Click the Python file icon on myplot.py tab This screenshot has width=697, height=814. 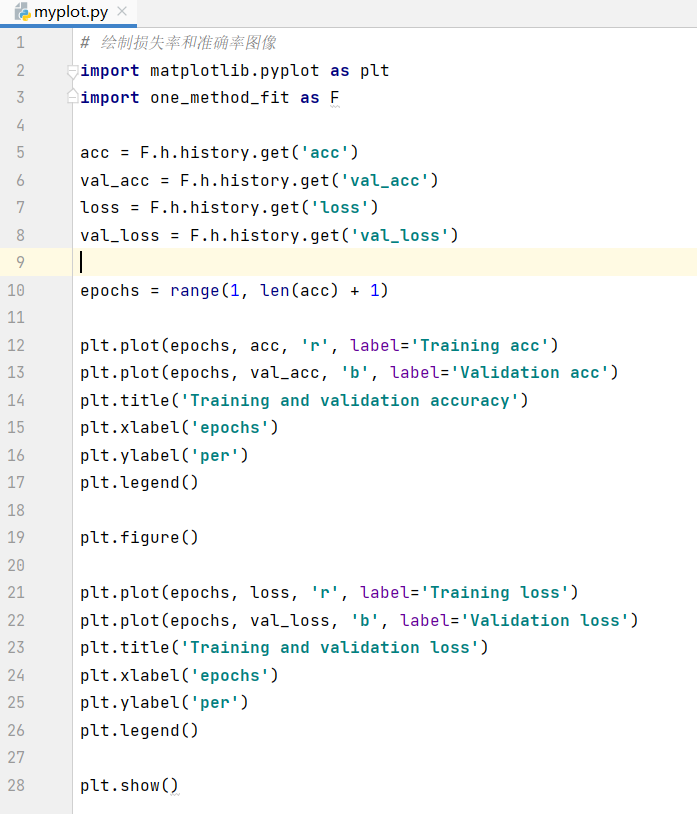(22, 11)
